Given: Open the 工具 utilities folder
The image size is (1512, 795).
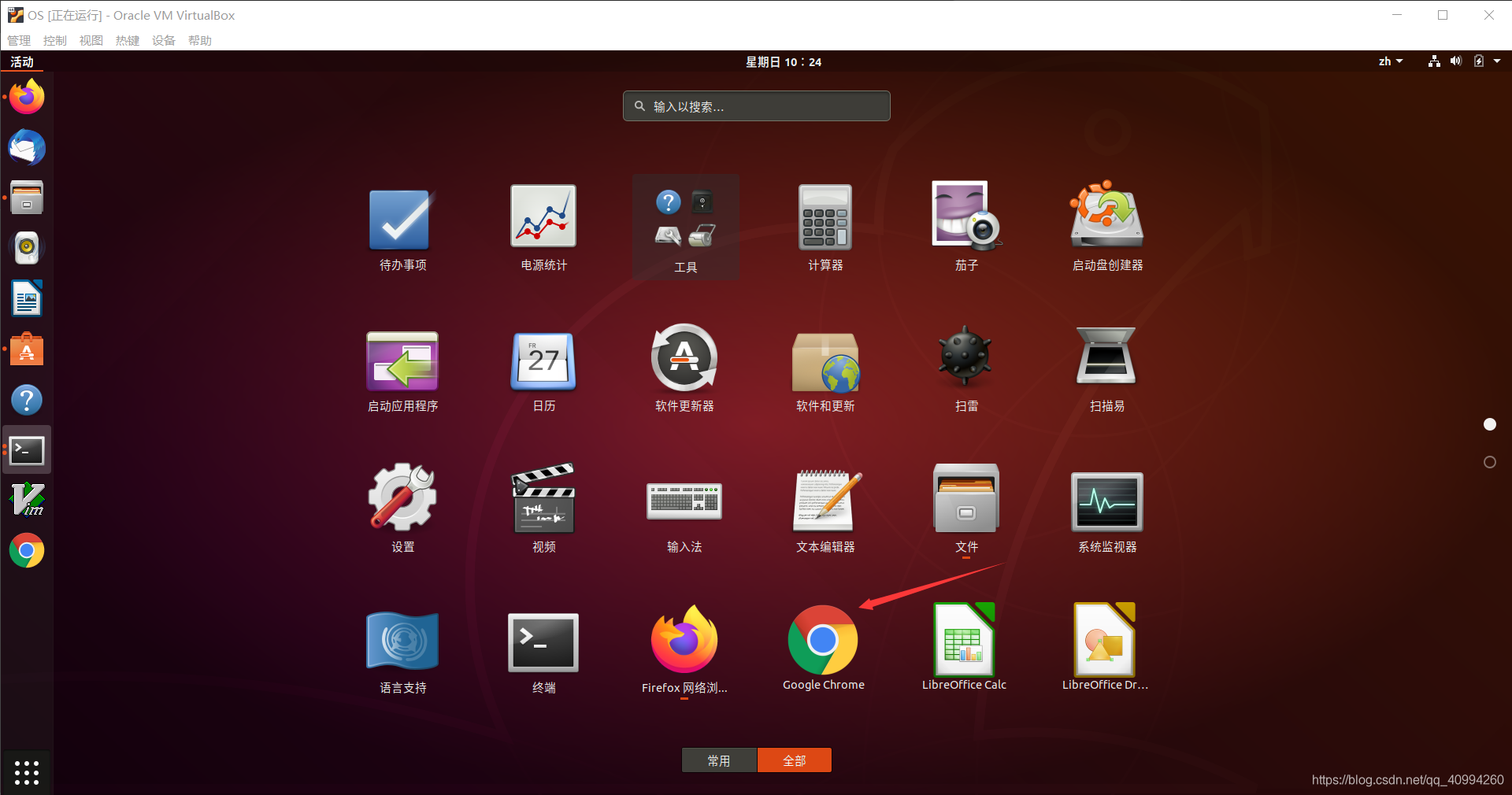Looking at the screenshot, I should tap(685, 227).
